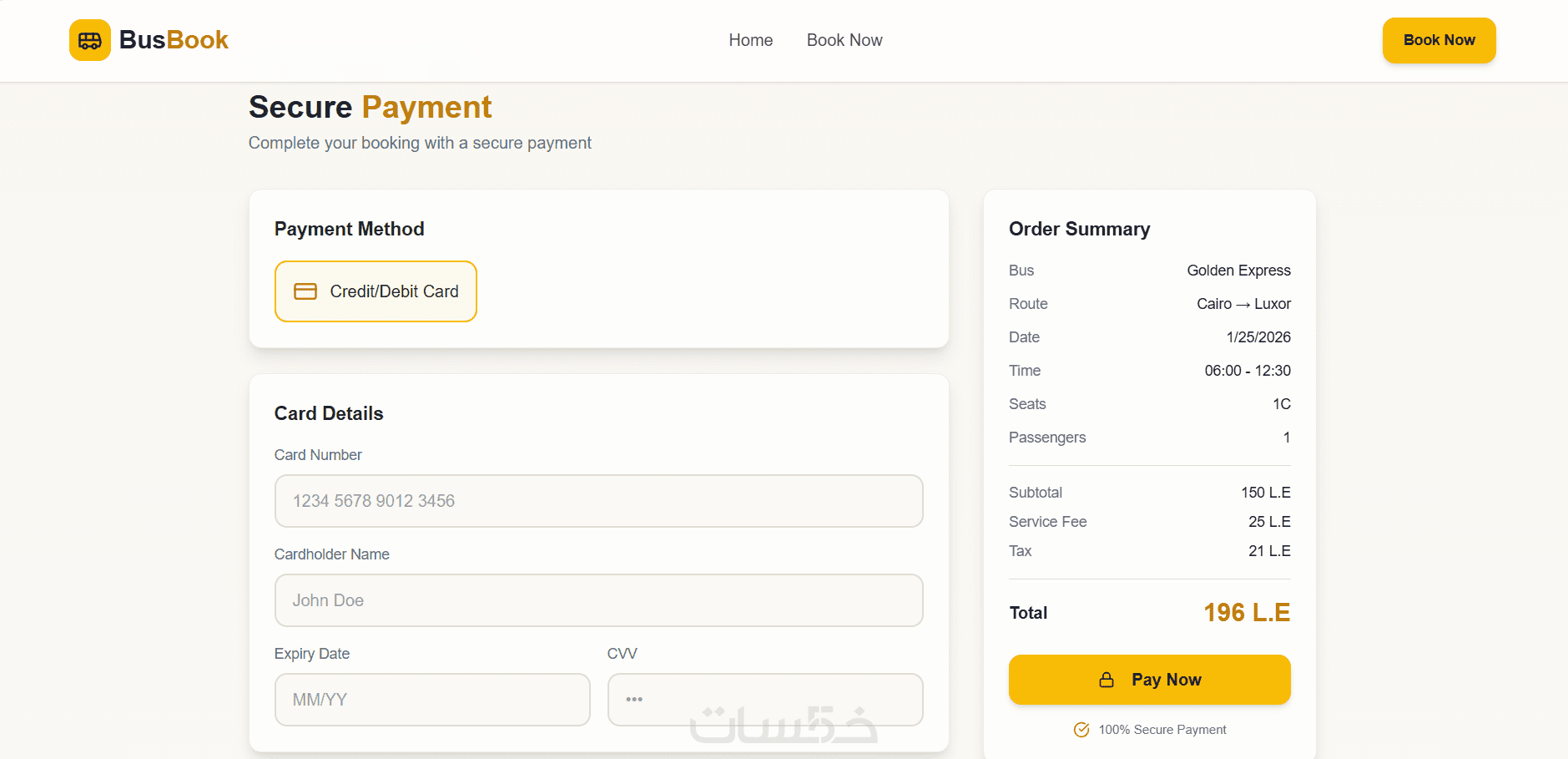
Task: Click the 100% Secure Payment text
Action: pos(1162,730)
